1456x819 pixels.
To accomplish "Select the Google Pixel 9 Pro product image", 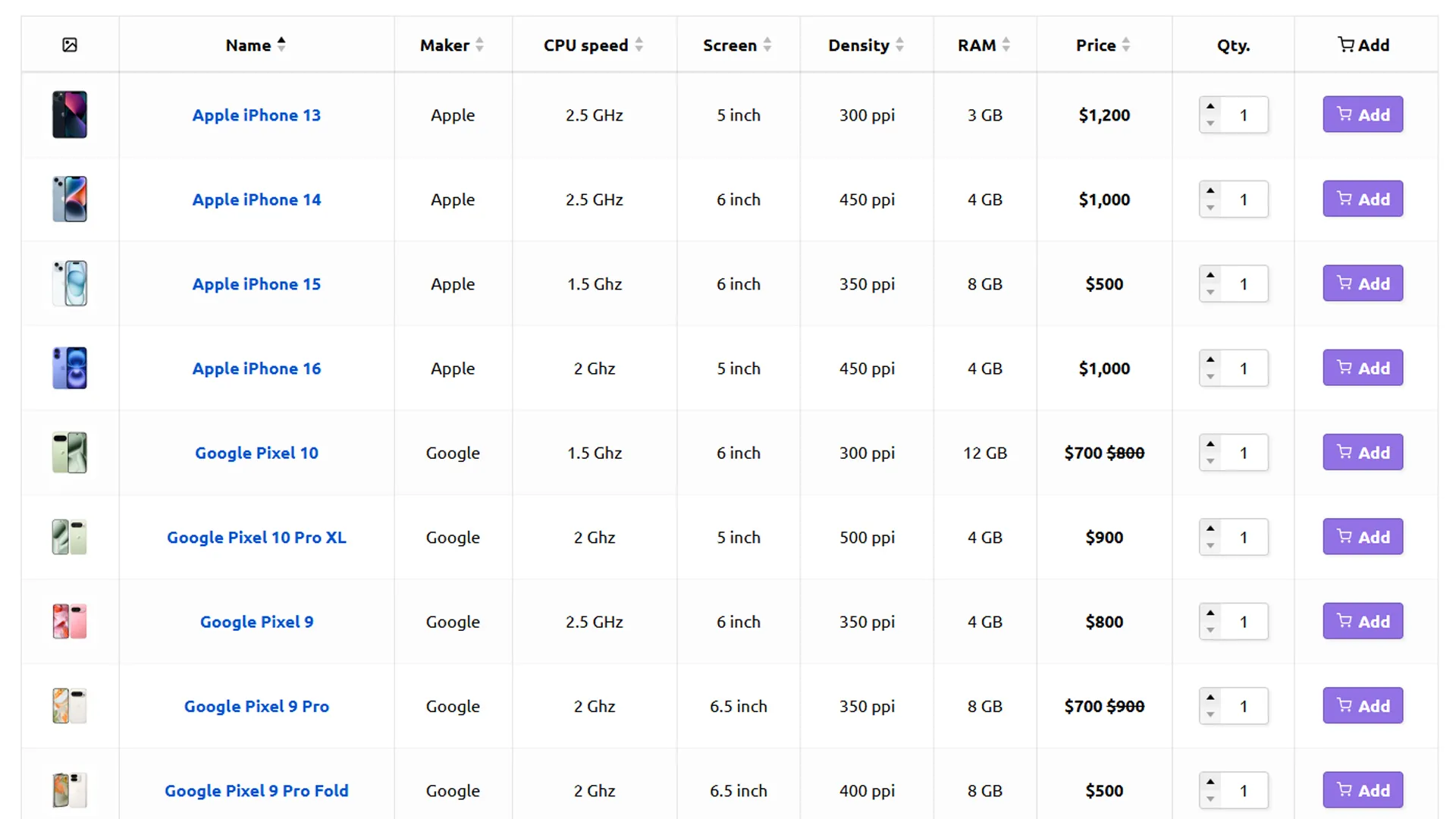I will (70, 706).
